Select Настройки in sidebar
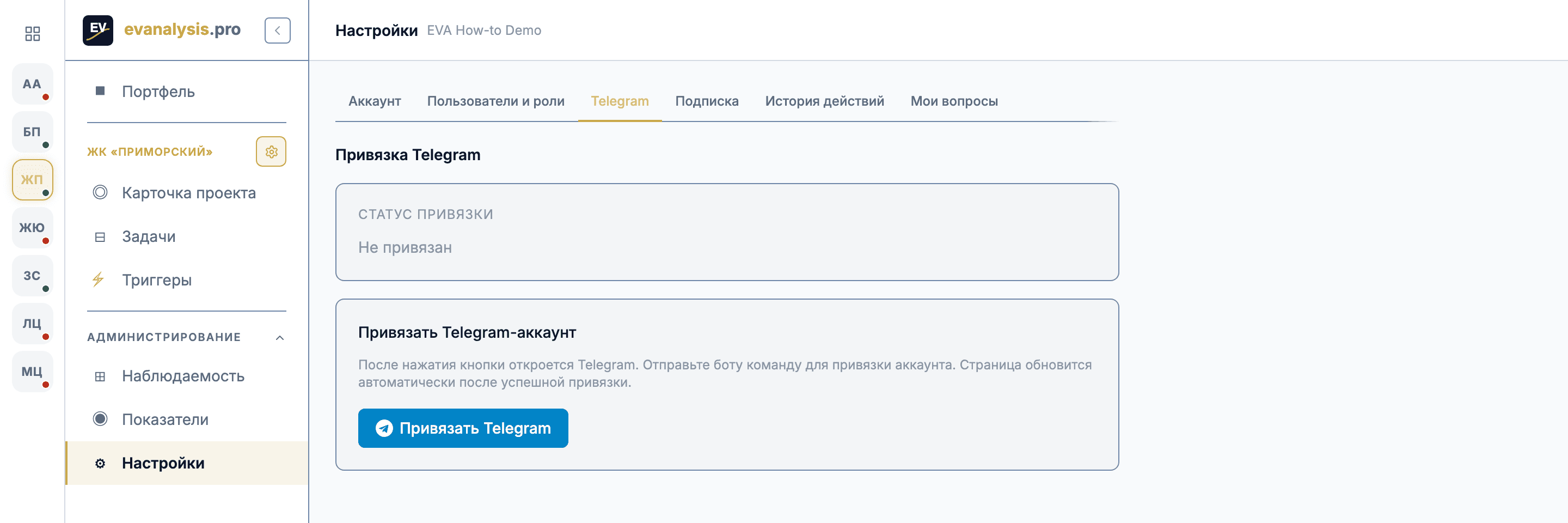Screen dimensions: 1568x523 pos(186,463)
